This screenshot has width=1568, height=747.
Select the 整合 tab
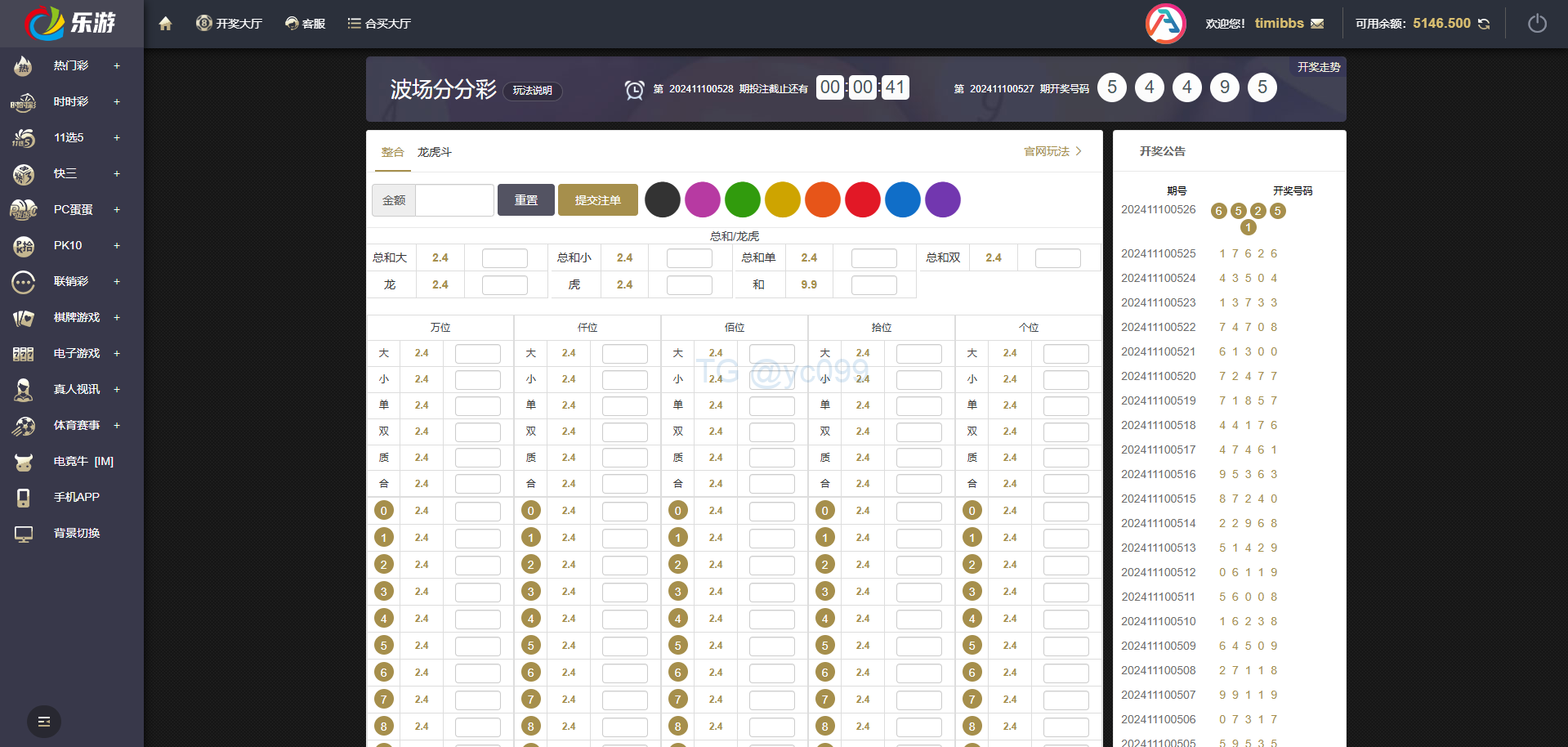[x=392, y=152]
